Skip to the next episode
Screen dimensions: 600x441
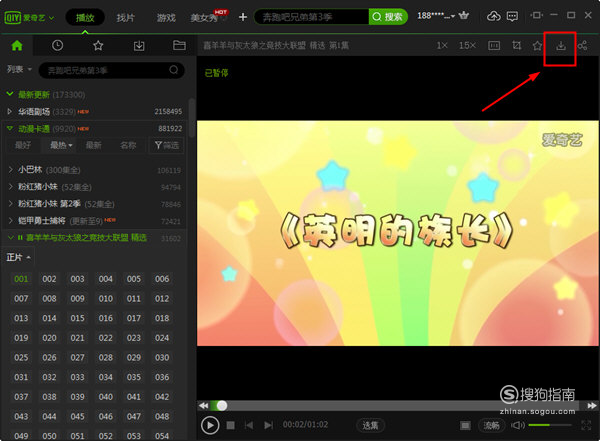(269, 425)
